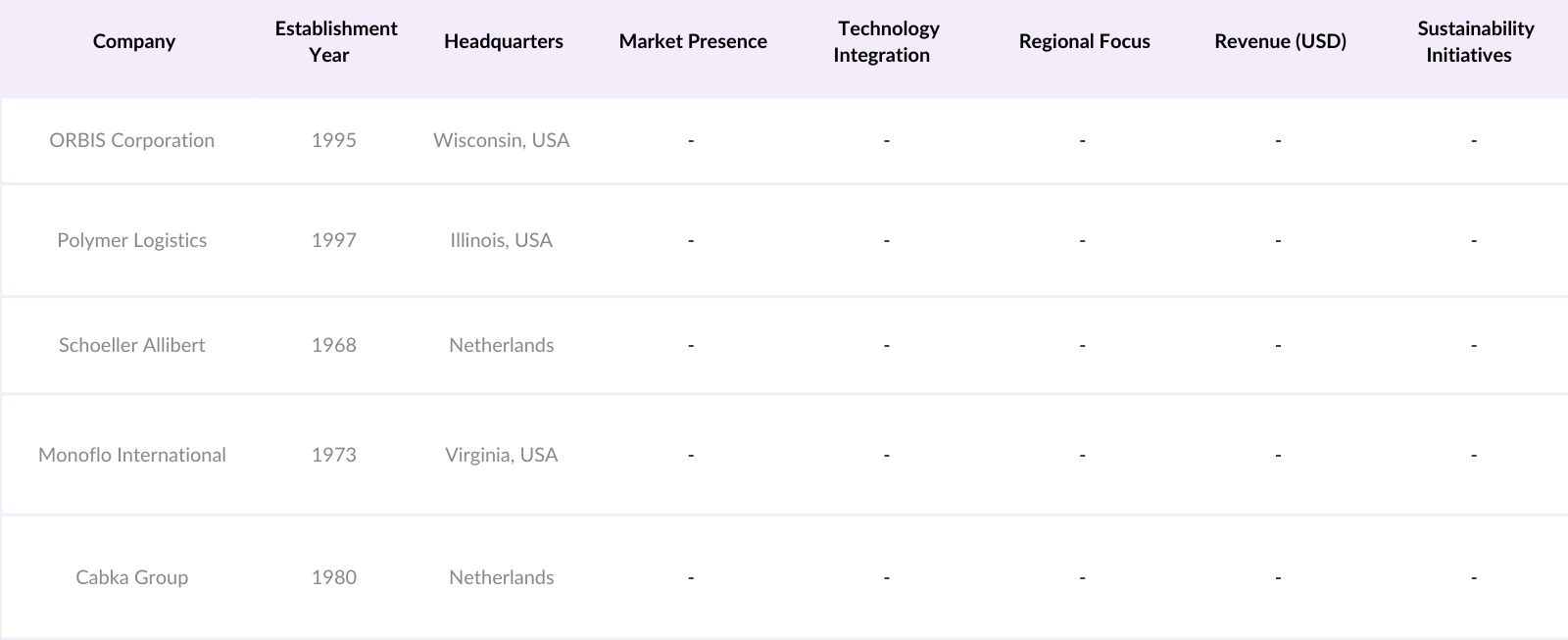Select the Headquarters column header
Viewport: 1568px width, 640px height.
503,41
